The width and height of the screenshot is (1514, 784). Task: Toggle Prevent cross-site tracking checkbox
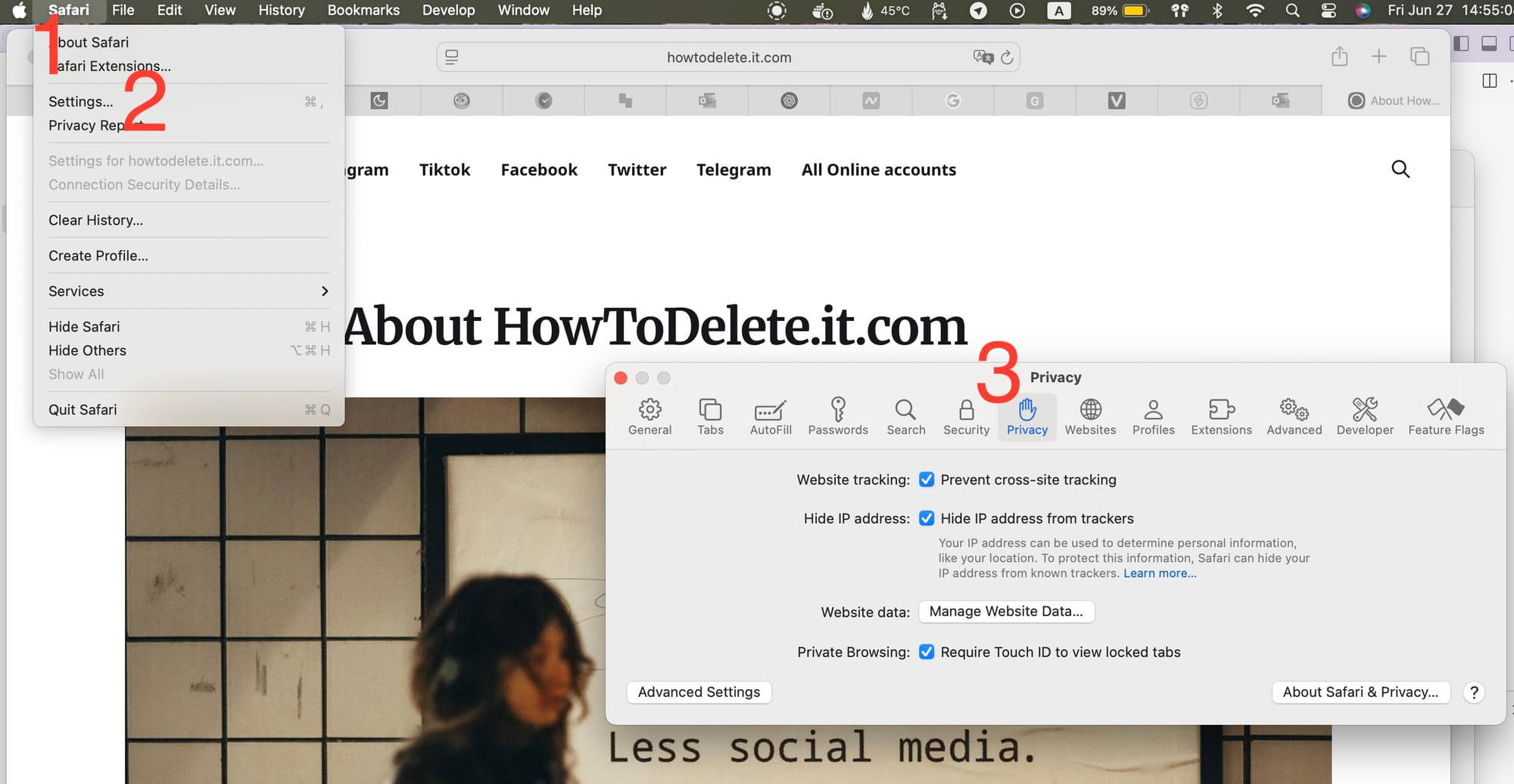pos(926,479)
